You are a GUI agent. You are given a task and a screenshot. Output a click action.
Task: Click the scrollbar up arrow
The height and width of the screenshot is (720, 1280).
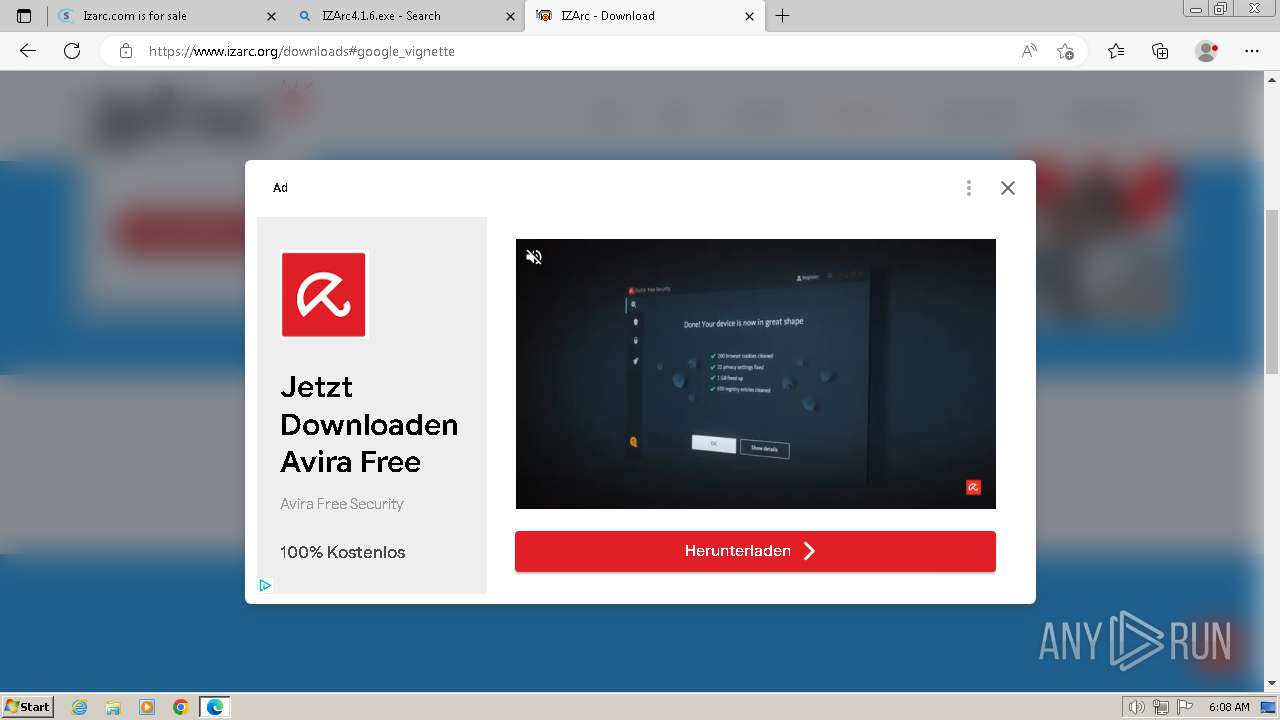pyautogui.click(x=1272, y=79)
